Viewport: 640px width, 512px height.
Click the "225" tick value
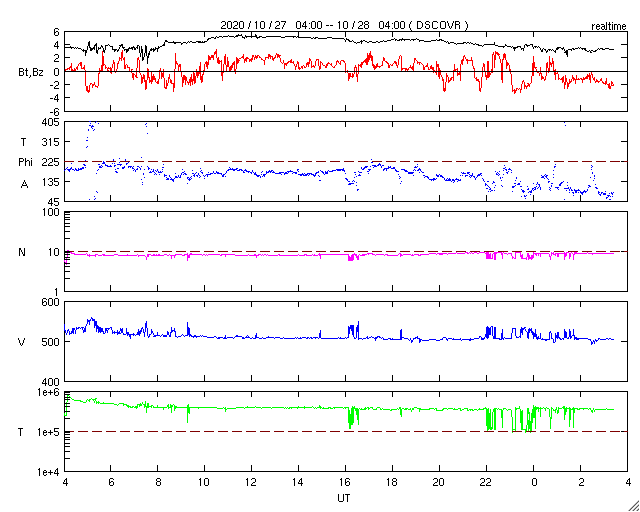tap(52, 162)
